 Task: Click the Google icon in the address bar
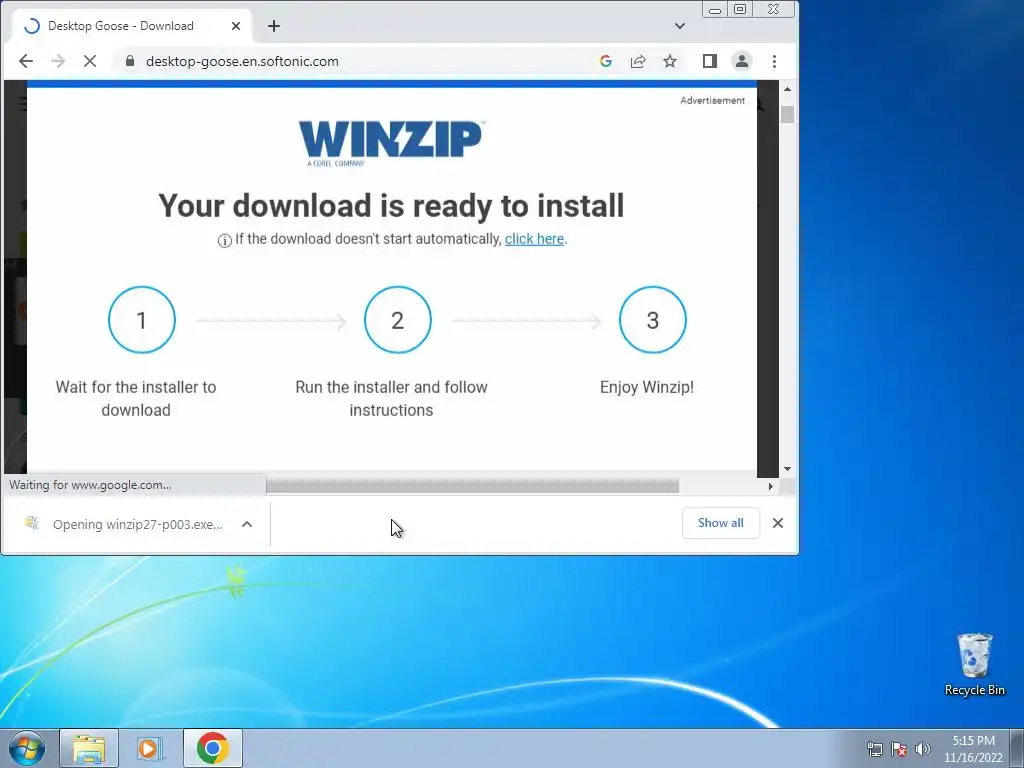pos(605,61)
